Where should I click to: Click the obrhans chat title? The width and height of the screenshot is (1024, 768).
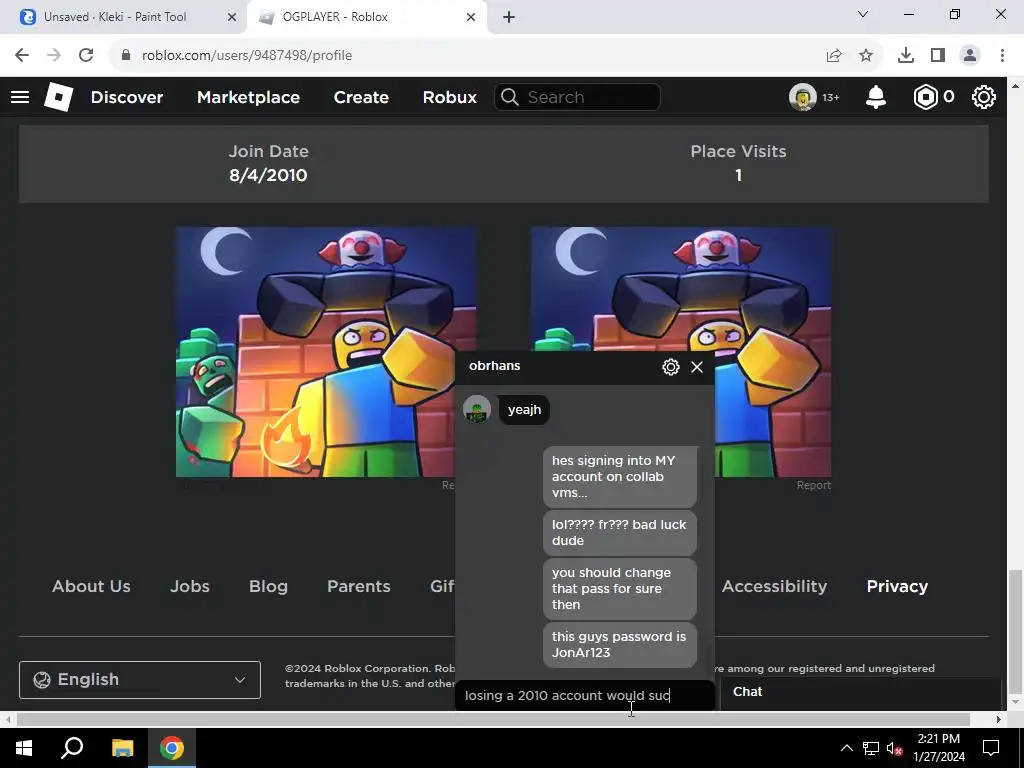[x=494, y=366]
